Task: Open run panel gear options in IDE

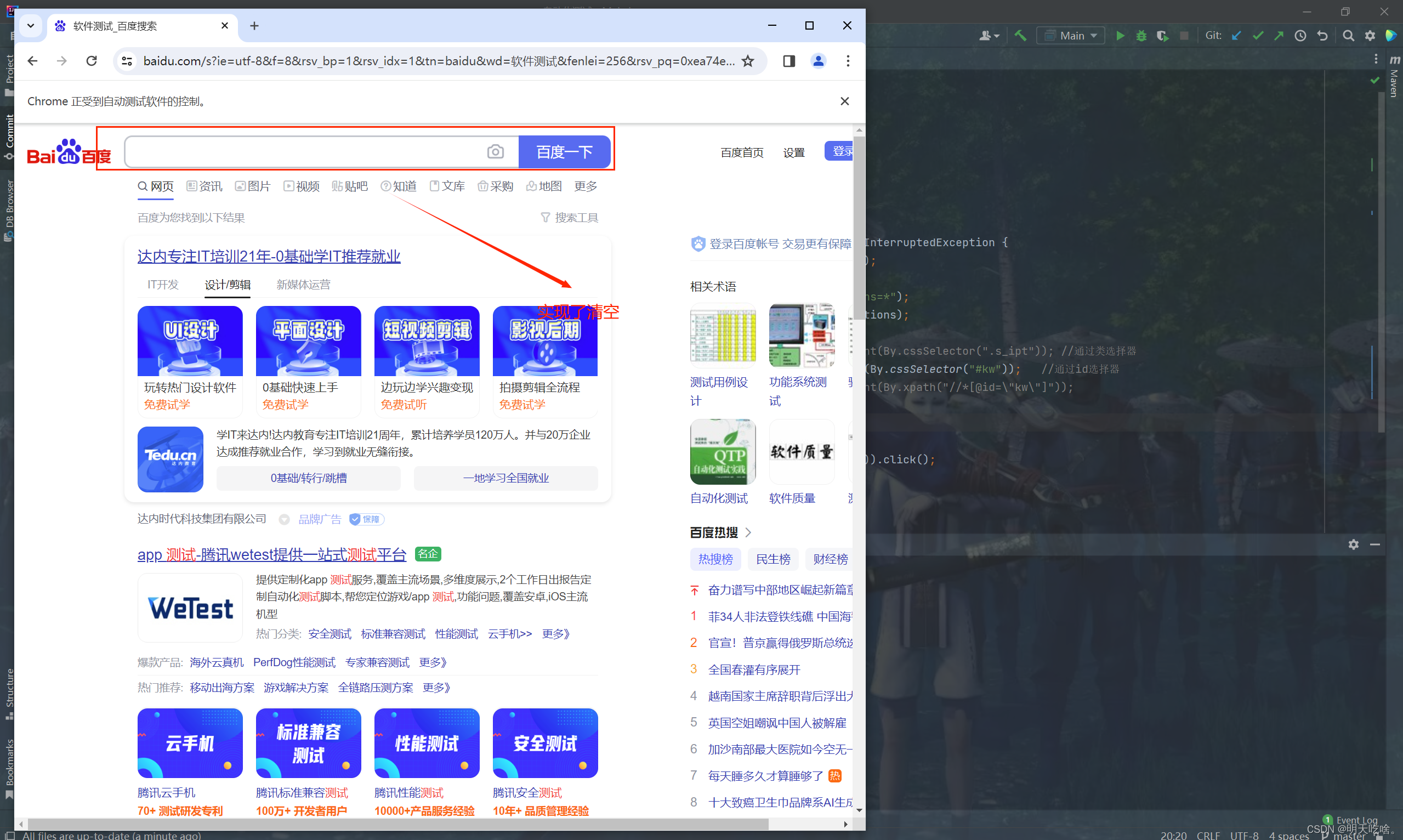Action: 1353,544
